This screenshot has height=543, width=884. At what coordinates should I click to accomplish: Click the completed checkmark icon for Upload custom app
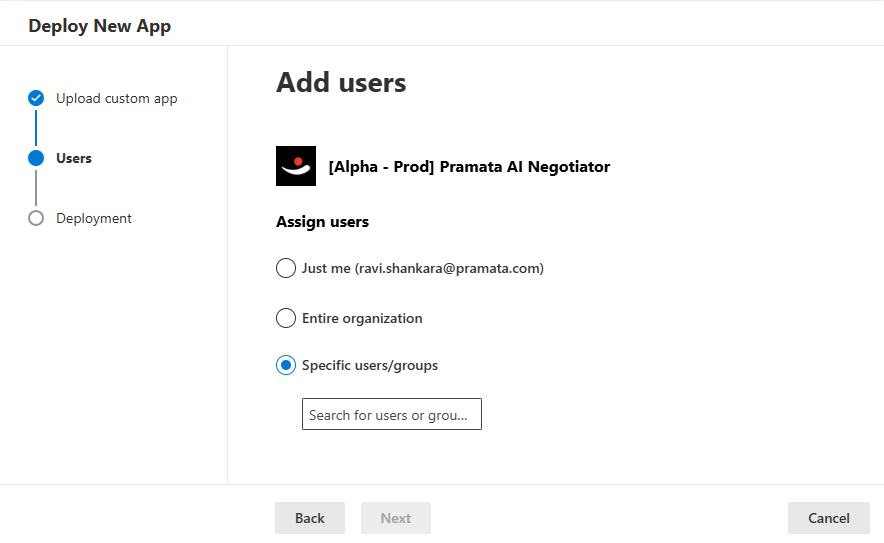(x=36, y=98)
